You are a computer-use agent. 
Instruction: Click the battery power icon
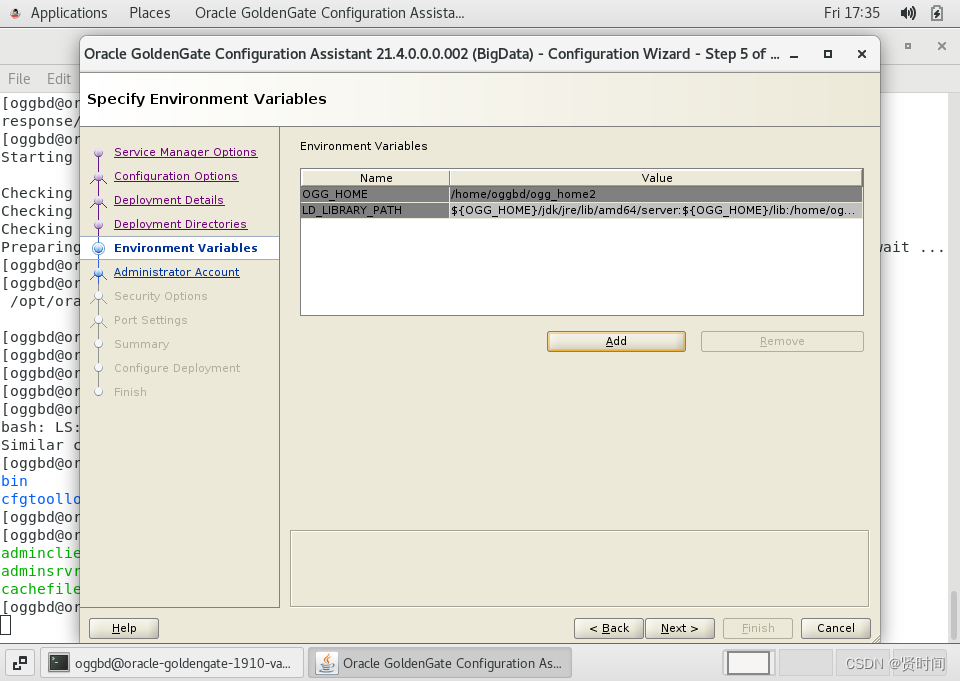[x=937, y=13]
